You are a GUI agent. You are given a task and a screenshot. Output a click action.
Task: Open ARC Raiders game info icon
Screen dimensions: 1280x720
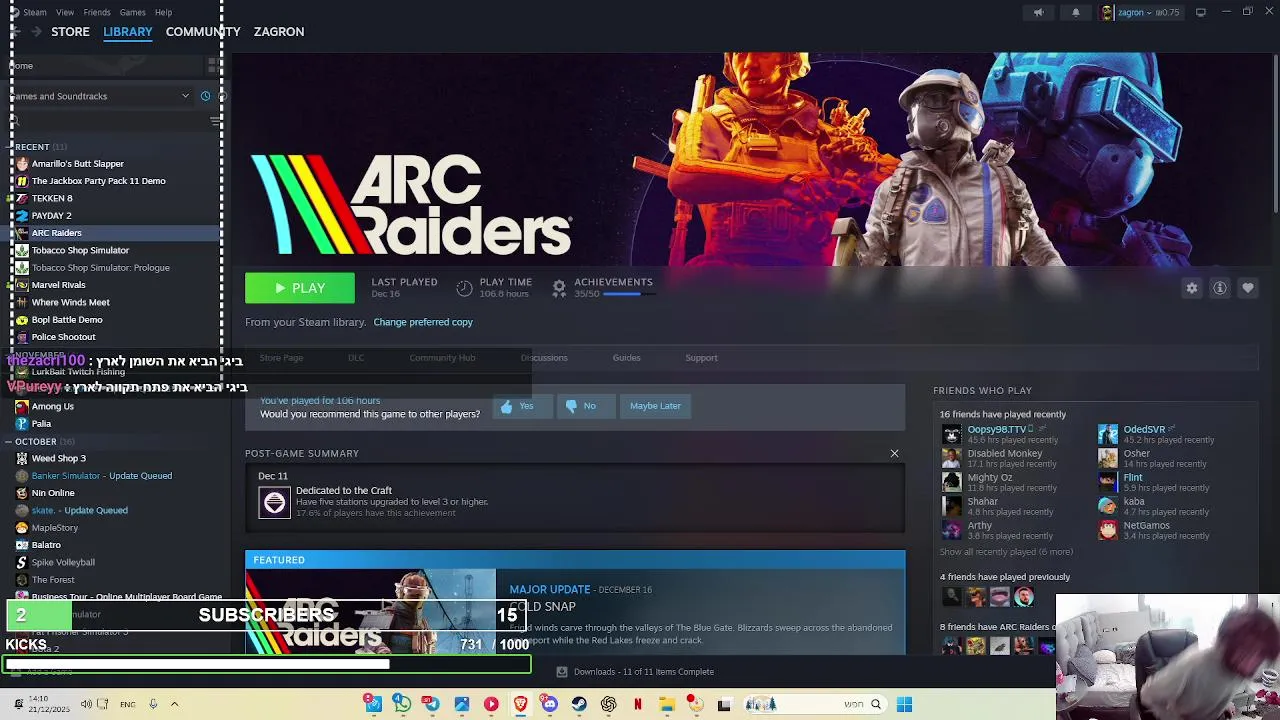(x=1220, y=288)
